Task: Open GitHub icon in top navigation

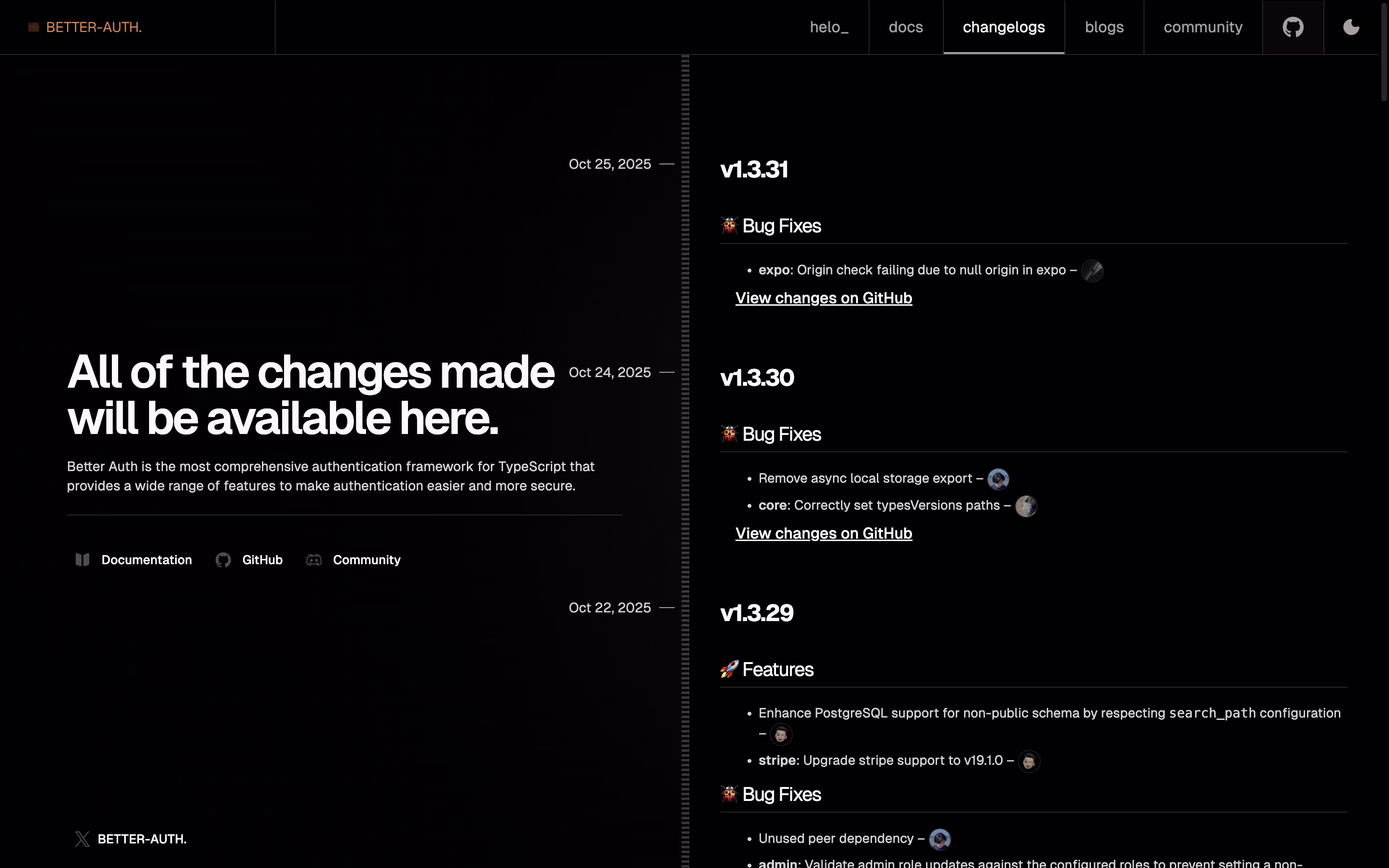Action: (x=1293, y=27)
